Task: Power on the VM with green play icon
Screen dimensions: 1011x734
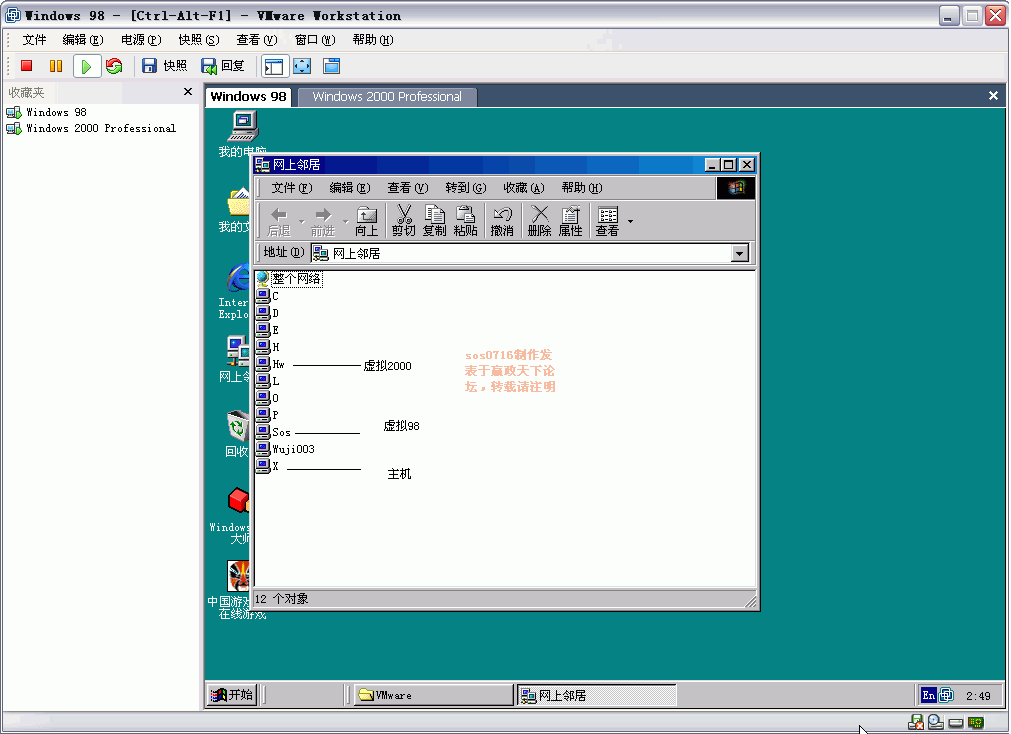Action: [86, 66]
